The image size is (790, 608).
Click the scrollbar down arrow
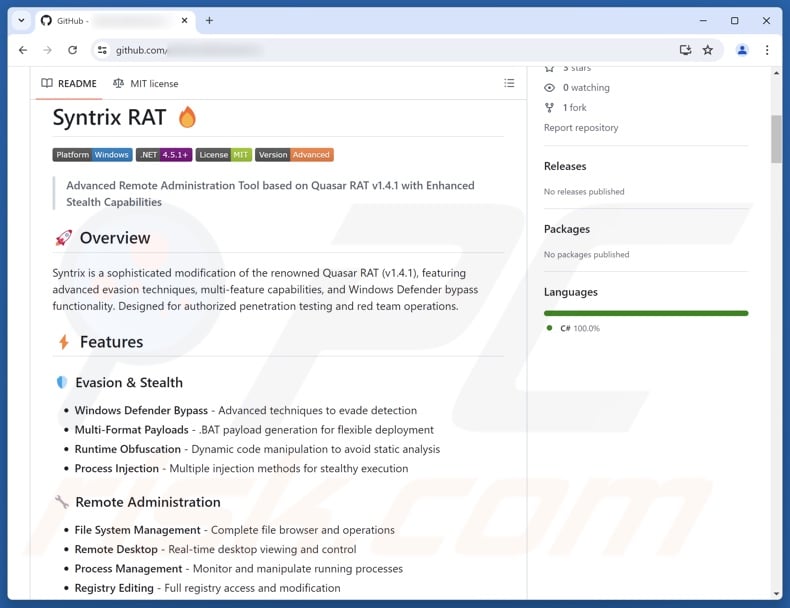pyautogui.click(x=776, y=593)
